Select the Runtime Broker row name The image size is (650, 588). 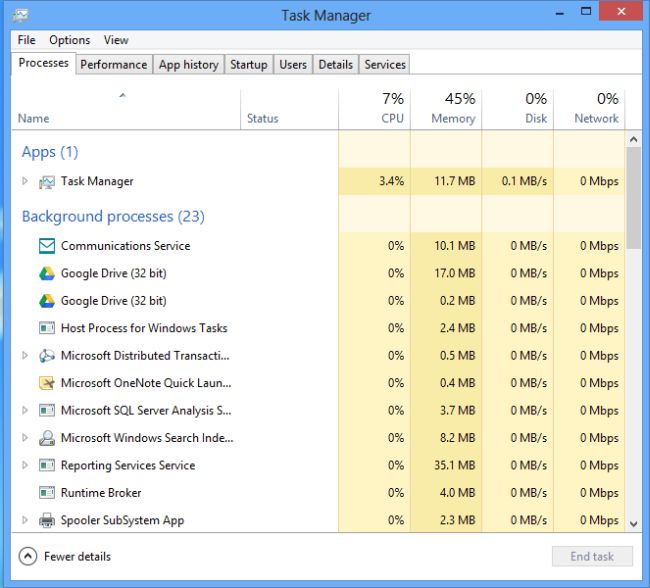tap(101, 493)
